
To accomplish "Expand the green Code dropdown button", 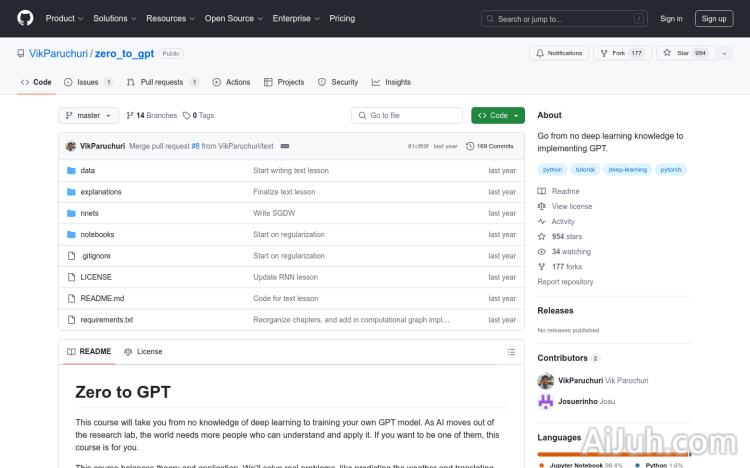I will 498,115.
